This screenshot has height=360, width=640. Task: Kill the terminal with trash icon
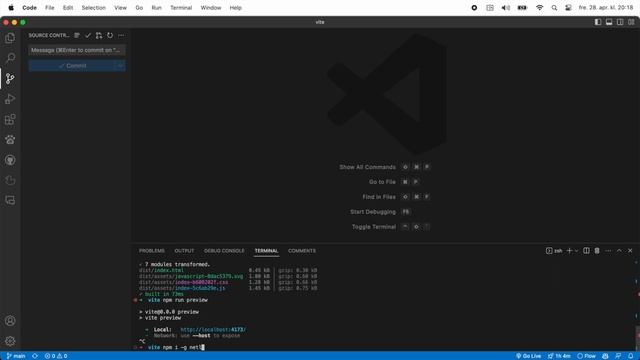coord(597,251)
